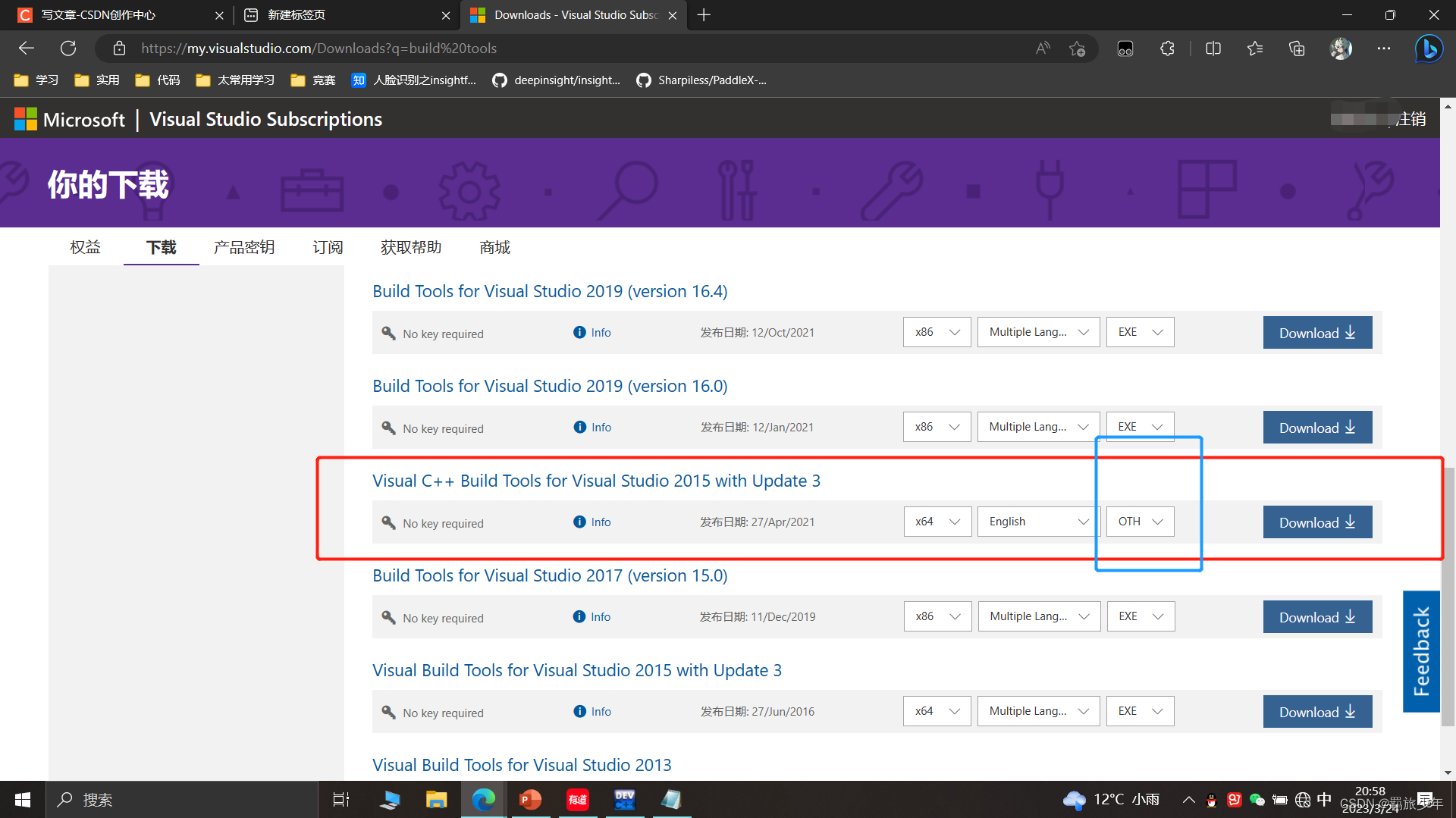Viewport: 1456px width, 818px height.
Task: Open Windows Start menu
Action: pos(23,800)
